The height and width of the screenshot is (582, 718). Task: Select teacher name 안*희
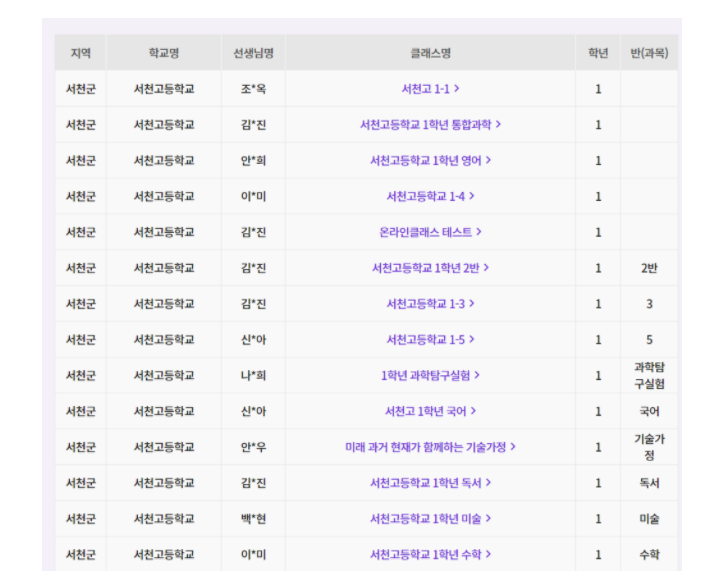coord(253,161)
